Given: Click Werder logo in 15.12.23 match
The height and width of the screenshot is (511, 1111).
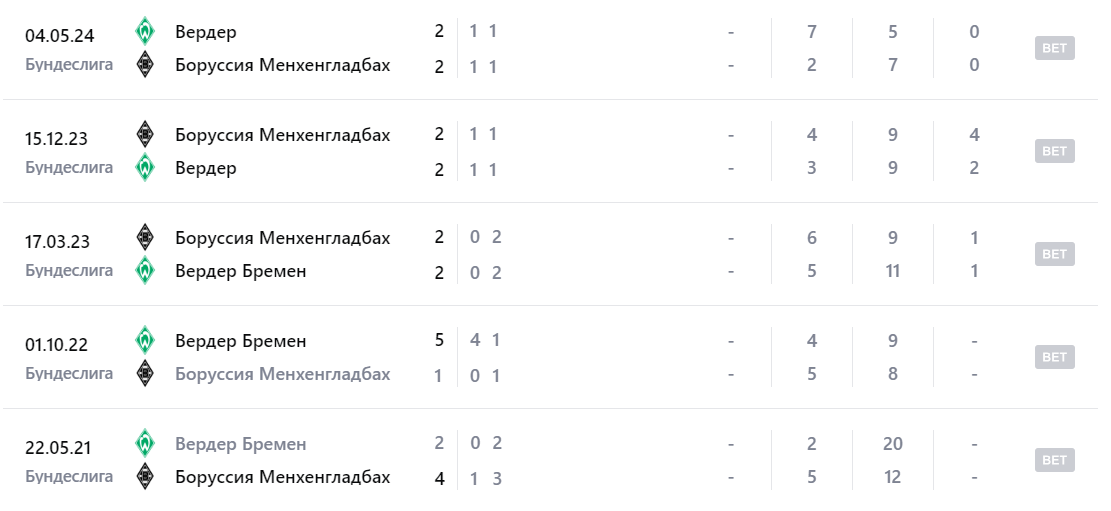Looking at the screenshot, I should (146, 167).
